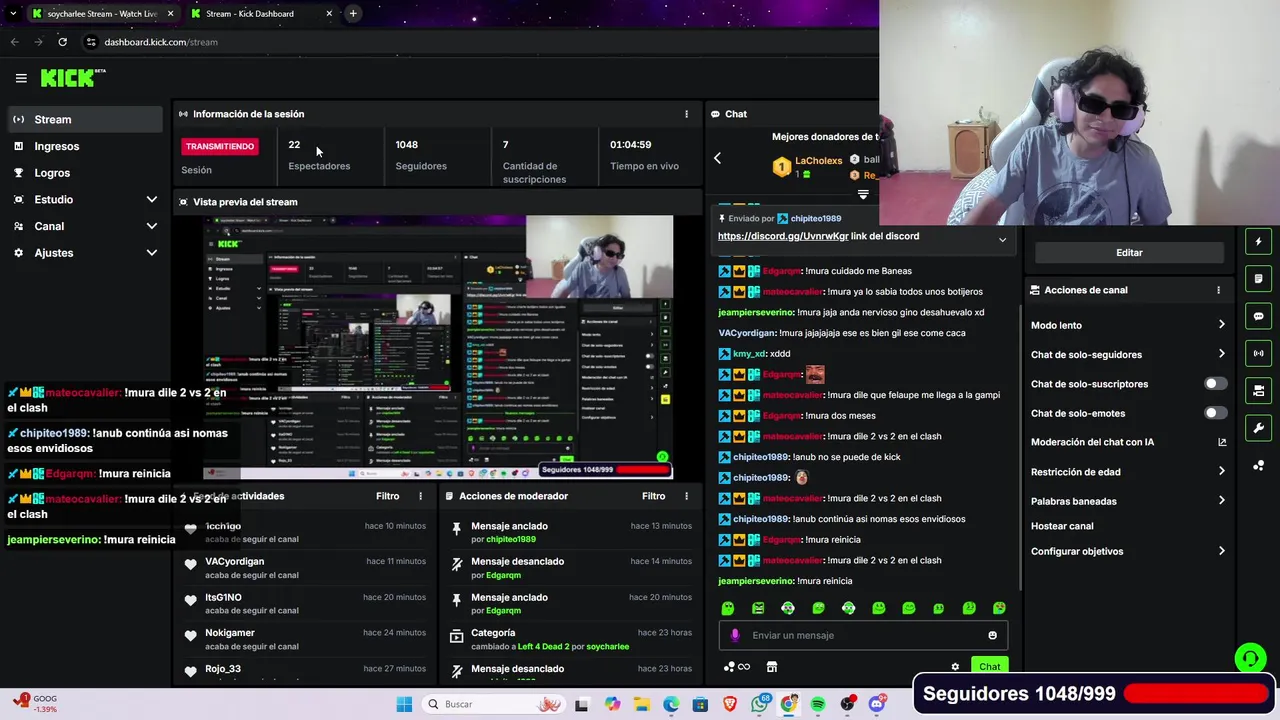This screenshot has width=1280, height=720.
Task: Open the hamburger menu next to Kick logo
Action: (21, 78)
